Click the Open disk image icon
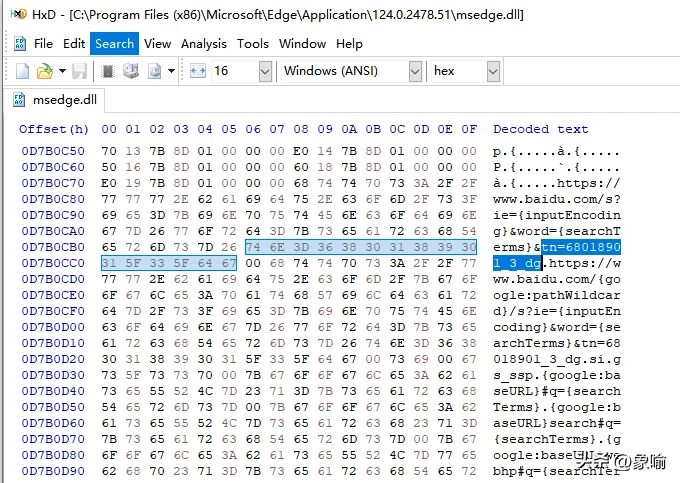The image size is (680, 483). click(x=154, y=71)
